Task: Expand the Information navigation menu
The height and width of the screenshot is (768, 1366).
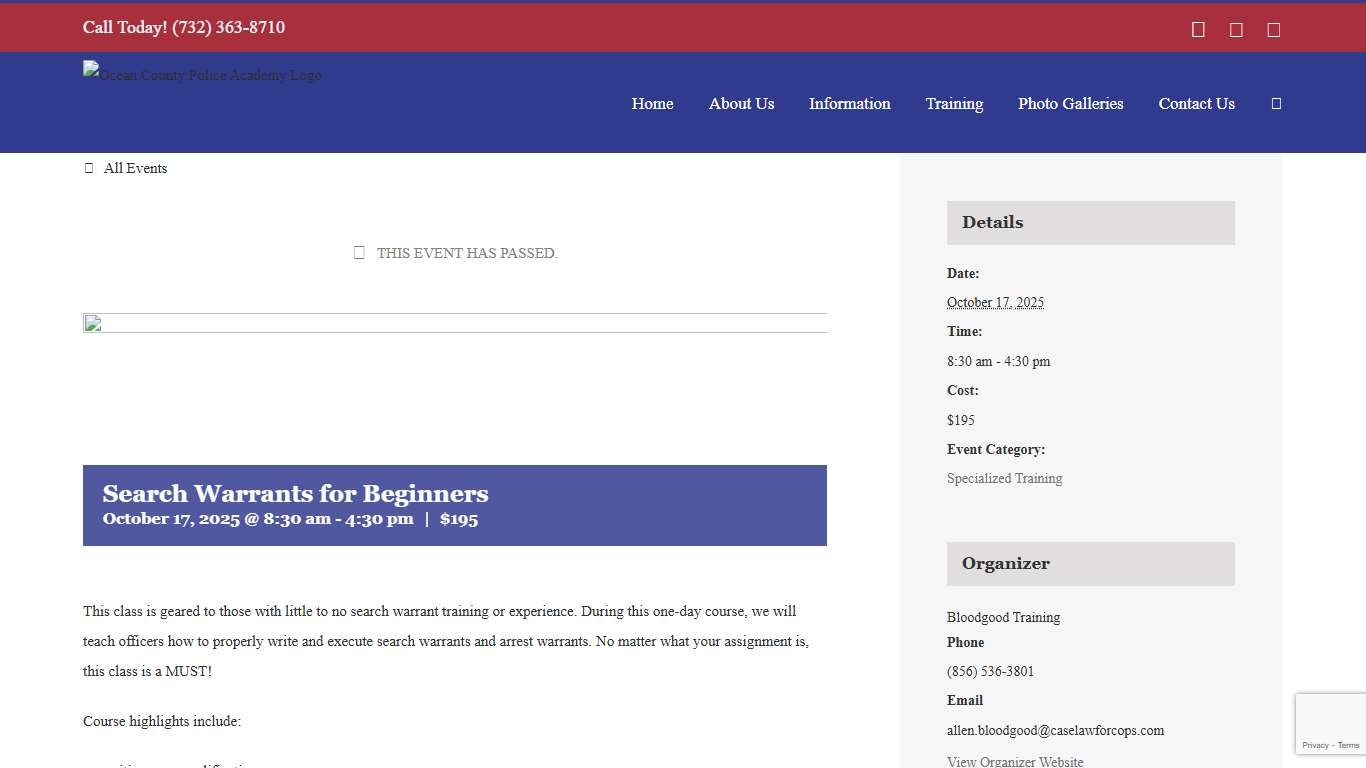Action: (849, 104)
